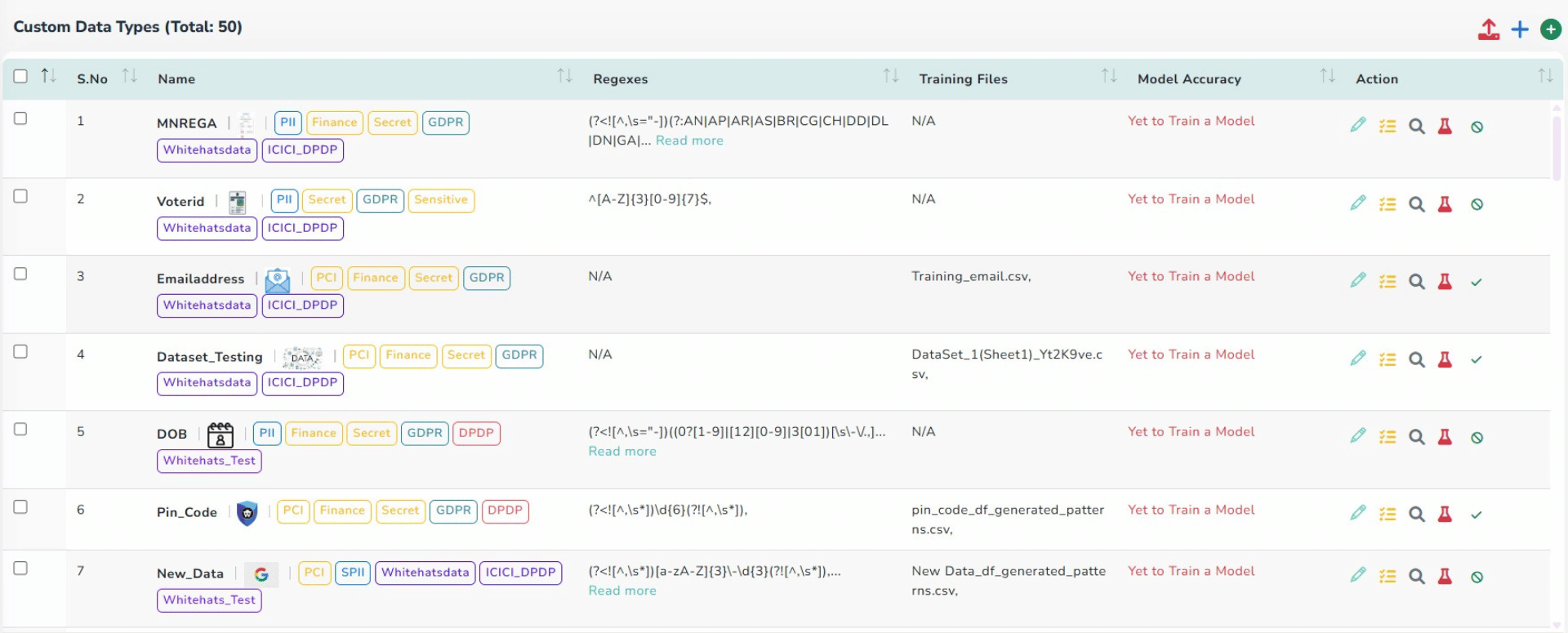
Task: Sort by Model Accuracy column arrows
Action: (1327, 76)
